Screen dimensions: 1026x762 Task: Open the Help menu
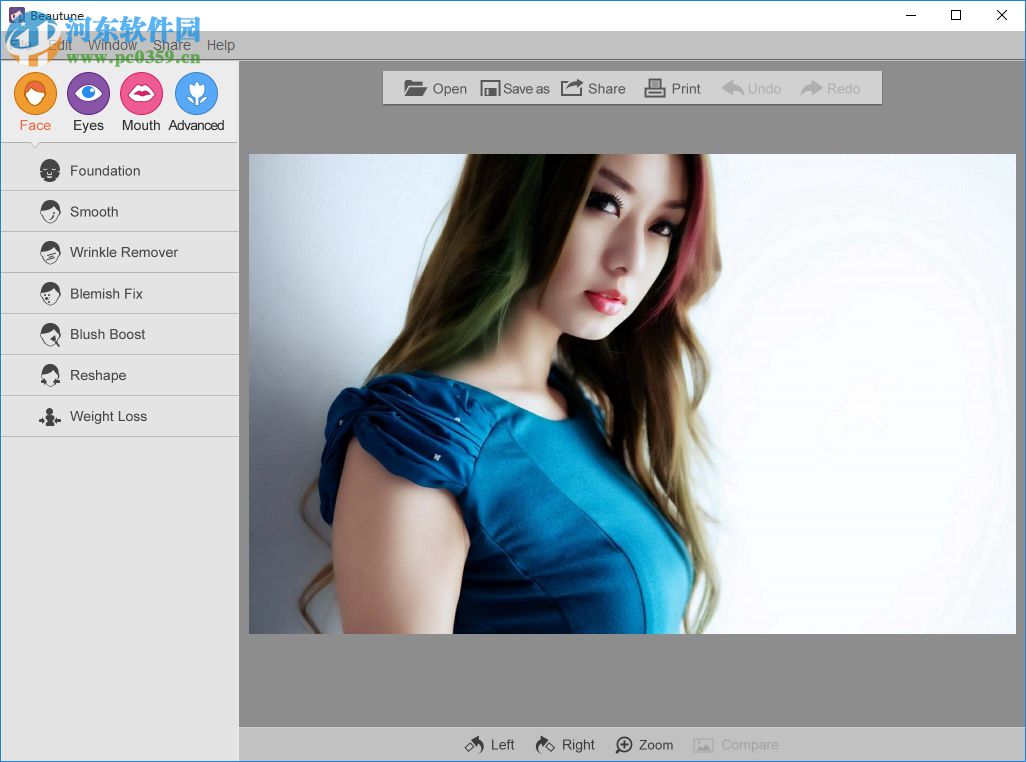point(220,45)
